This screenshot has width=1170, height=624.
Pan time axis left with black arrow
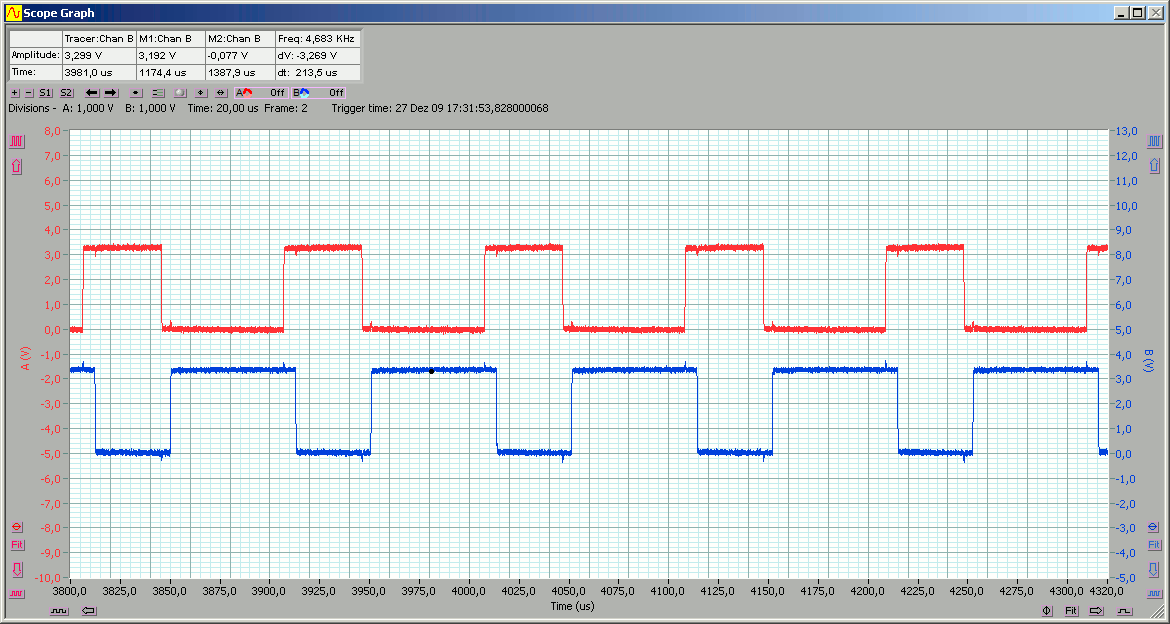(89, 611)
